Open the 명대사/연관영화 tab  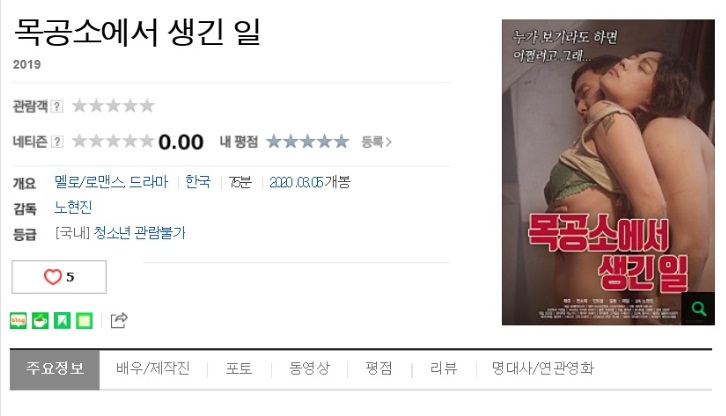point(543,369)
